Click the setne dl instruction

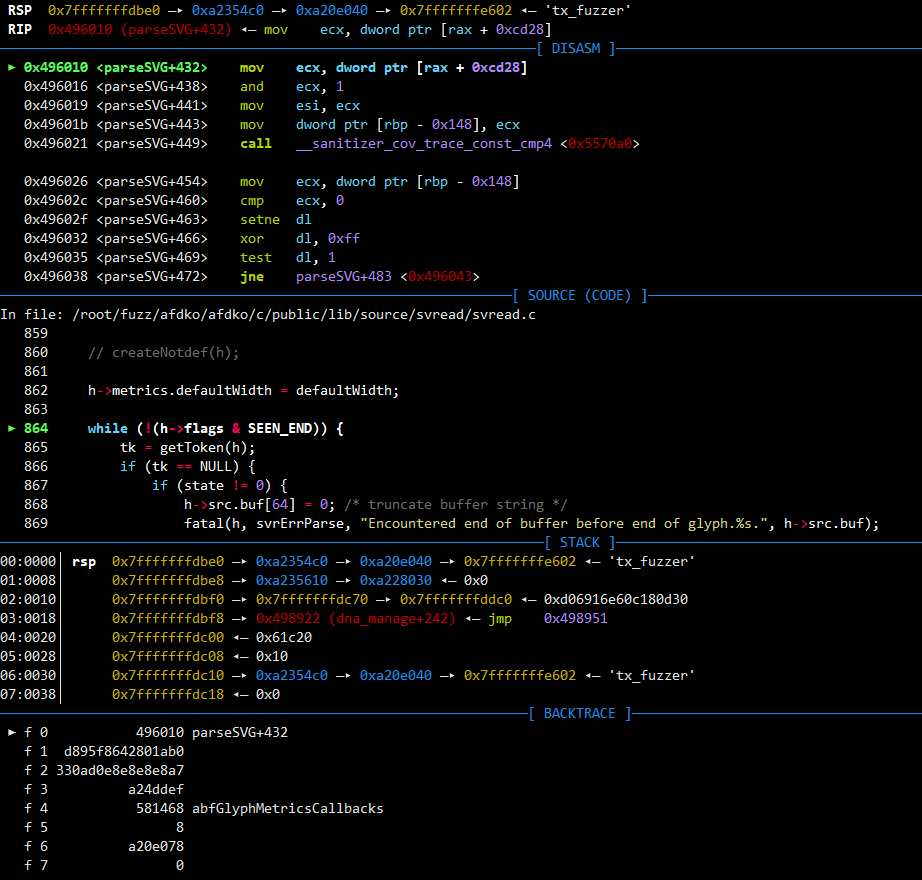276,219
